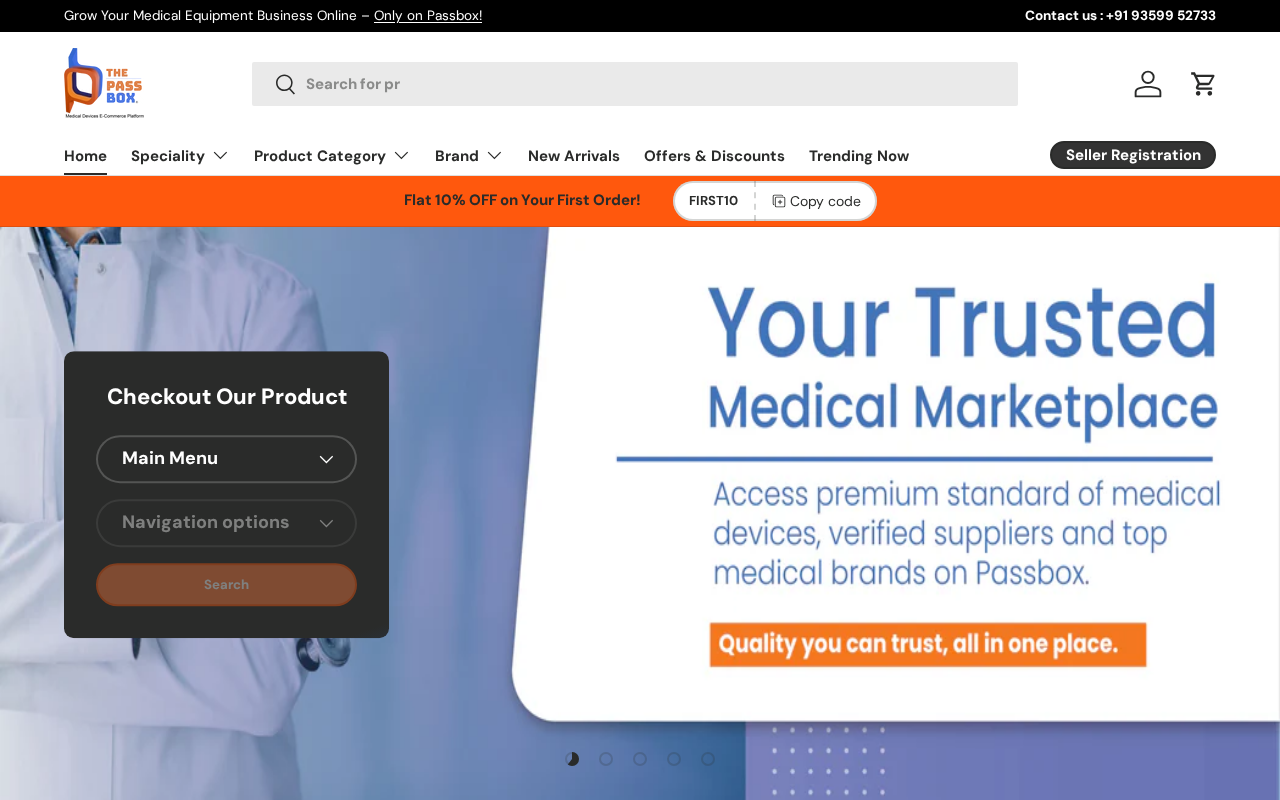Click the Product Category chevron arrow
1280x800 pixels.
tap(401, 156)
